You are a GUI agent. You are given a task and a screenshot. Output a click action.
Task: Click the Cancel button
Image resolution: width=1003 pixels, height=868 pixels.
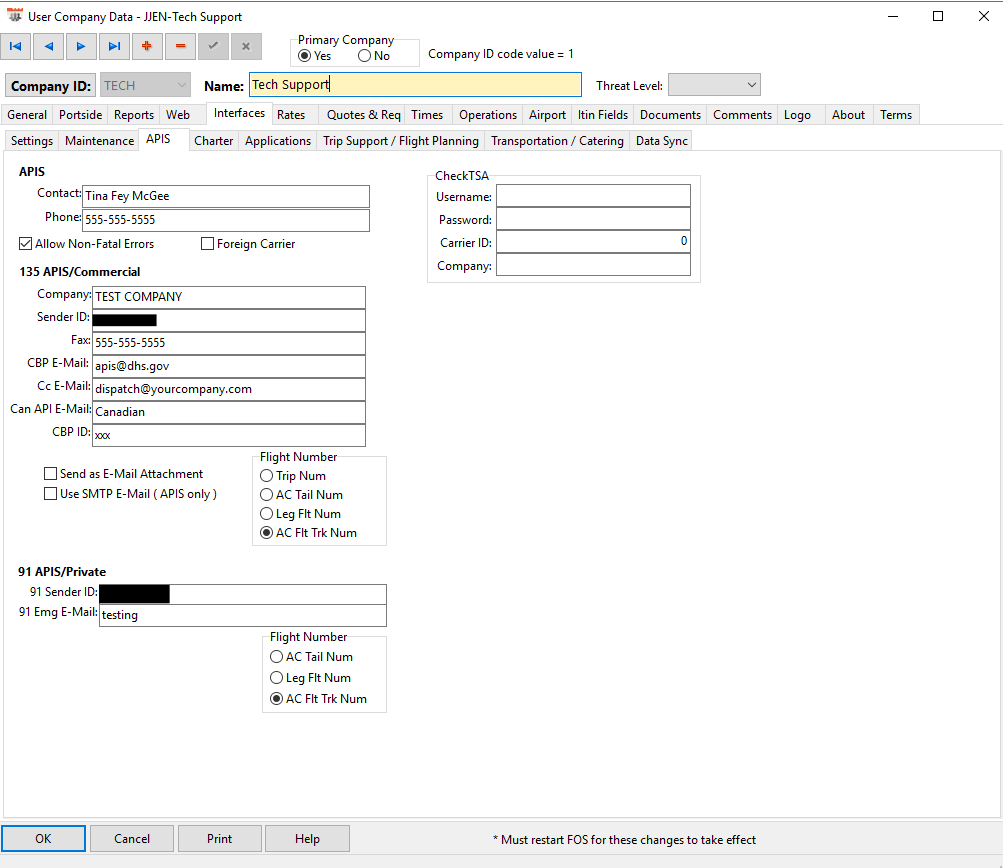tap(132, 839)
